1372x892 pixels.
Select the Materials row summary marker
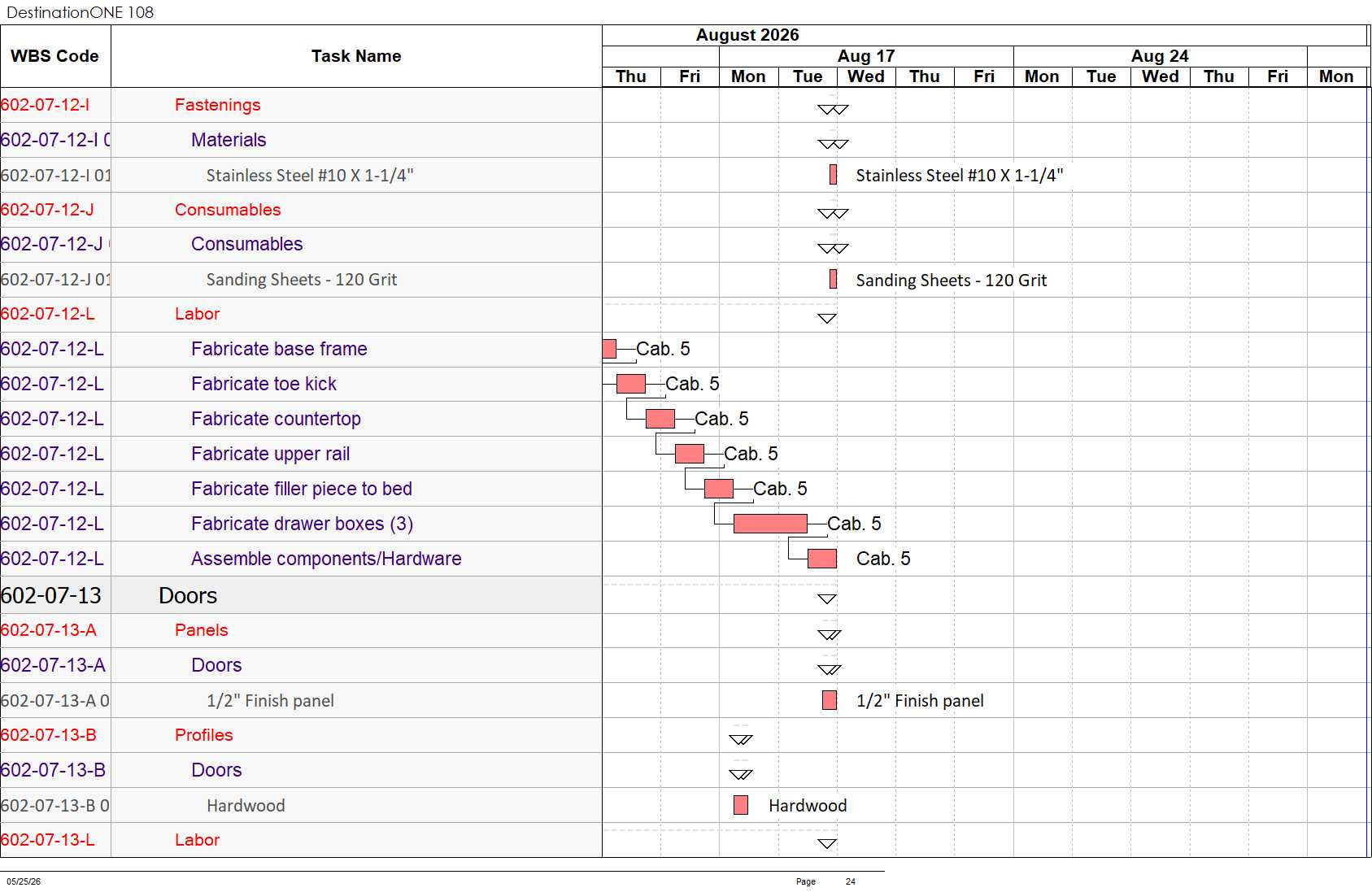point(833,144)
